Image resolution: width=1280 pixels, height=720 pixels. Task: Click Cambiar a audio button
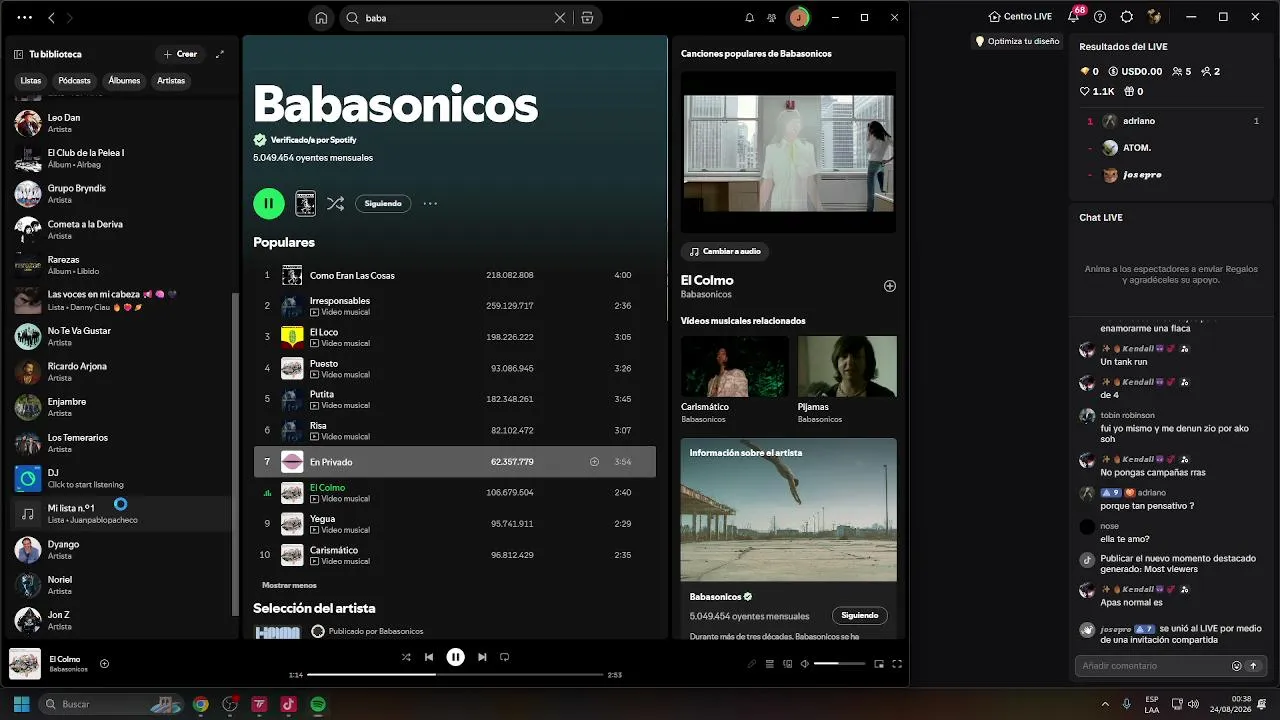(x=725, y=251)
